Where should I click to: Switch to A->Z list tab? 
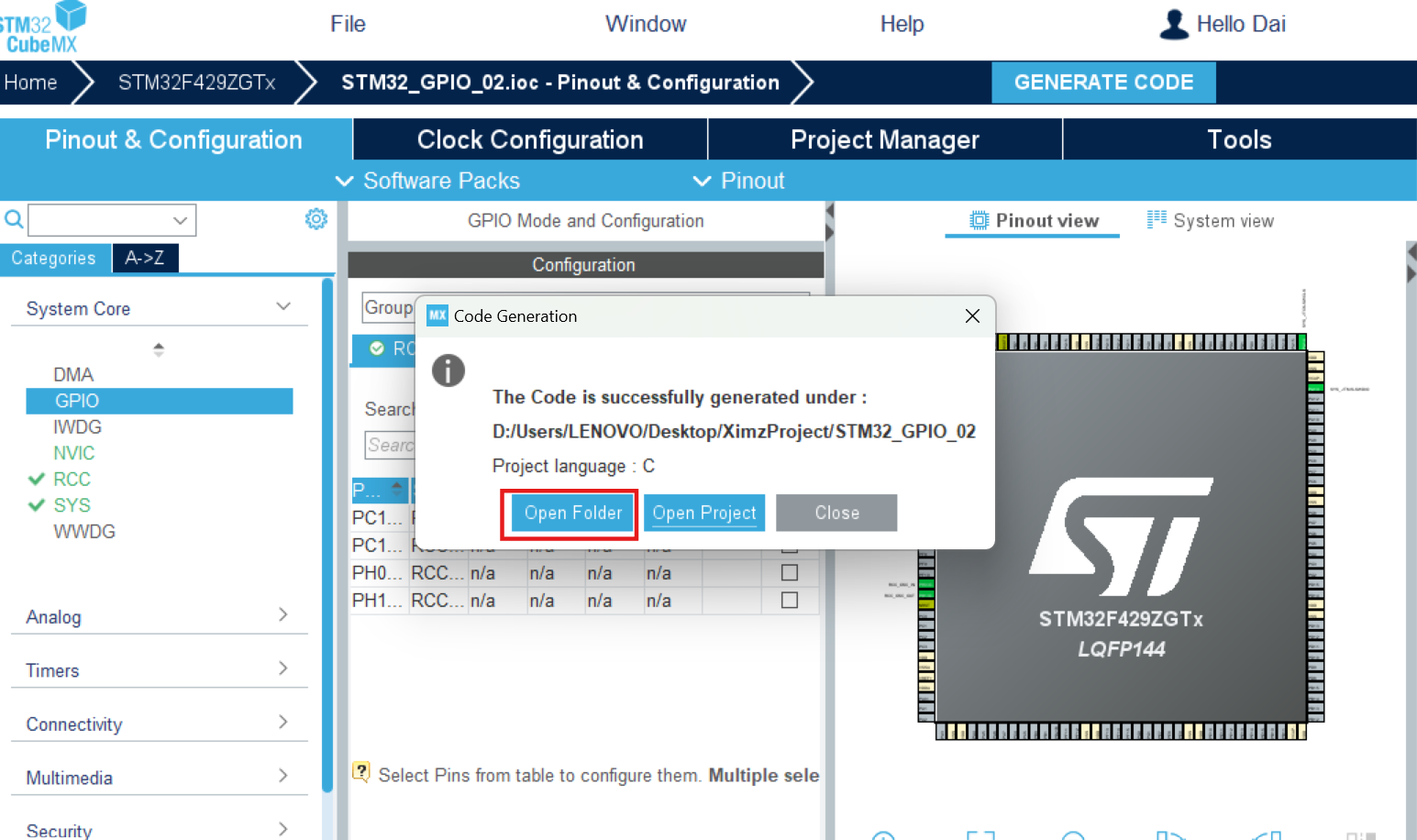point(145,258)
